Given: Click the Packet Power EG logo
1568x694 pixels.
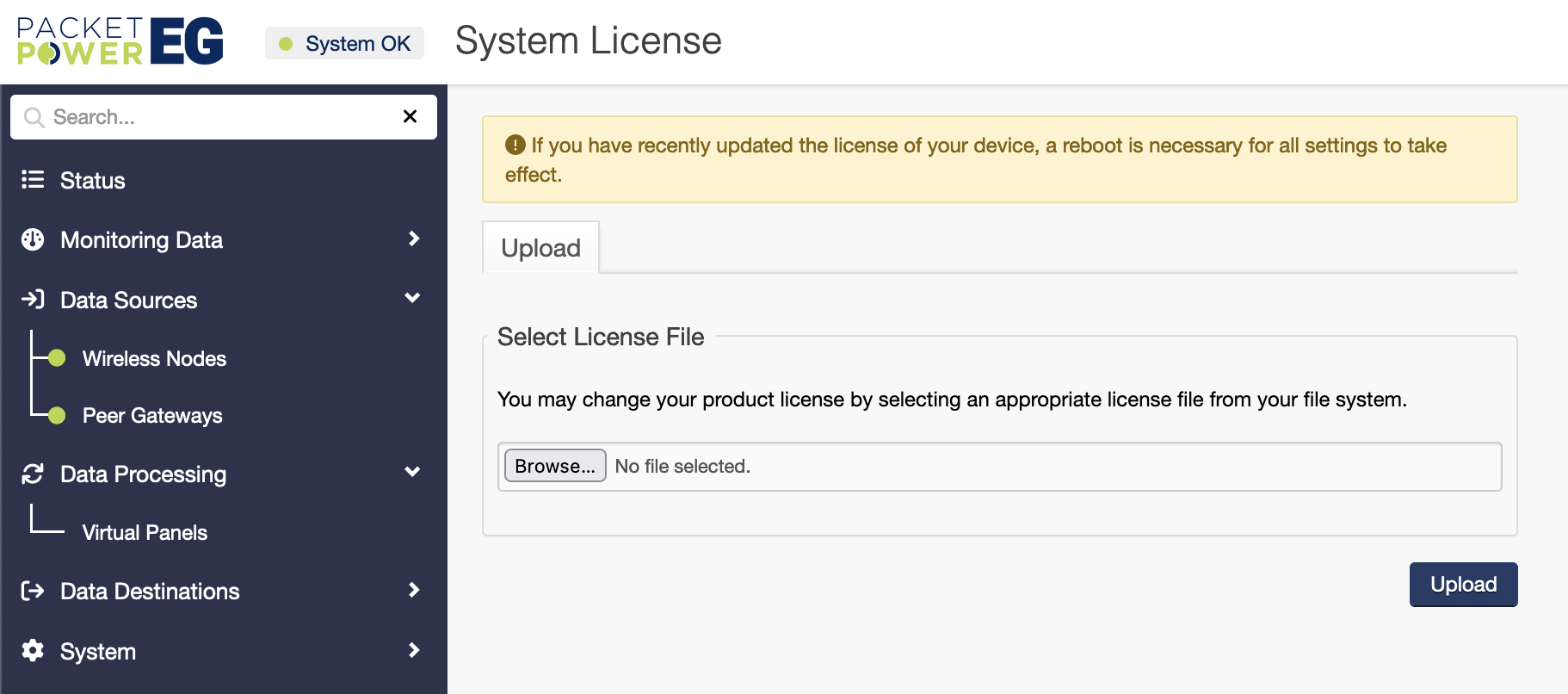Looking at the screenshot, I should [x=120, y=41].
